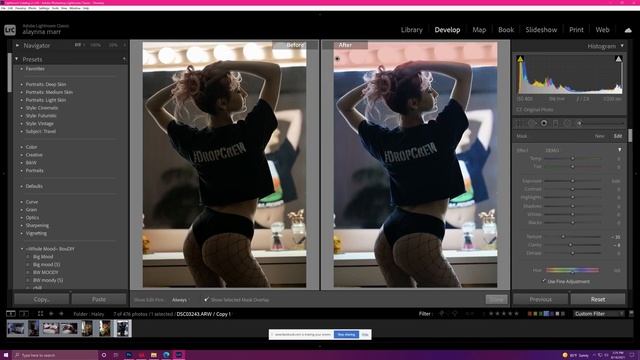This screenshot has width=640, height=360.
Task: Expand Style: Cinematic preset group
Action: tap(22, 108)
